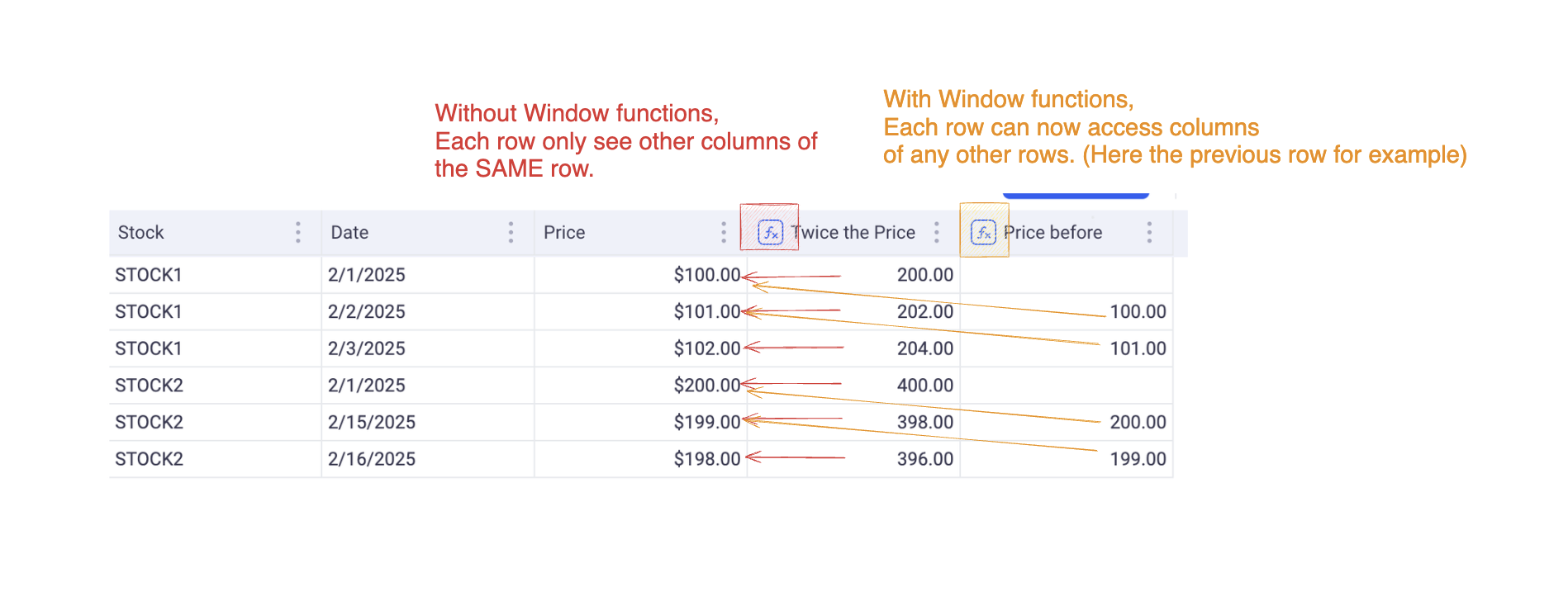Select the 2/16/2025 date cell
This screenshot has width=1568, height=606.
[372, 459]
